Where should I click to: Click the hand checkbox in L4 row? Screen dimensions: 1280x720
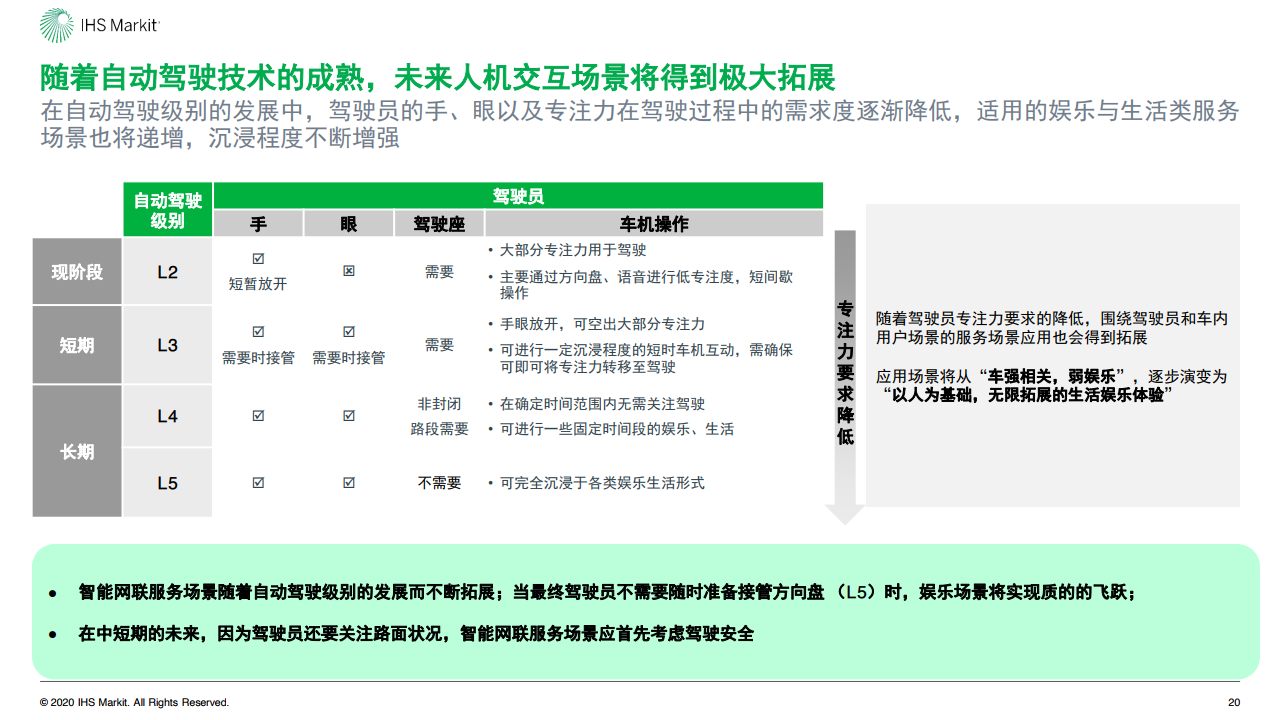(x=258, y=416)
